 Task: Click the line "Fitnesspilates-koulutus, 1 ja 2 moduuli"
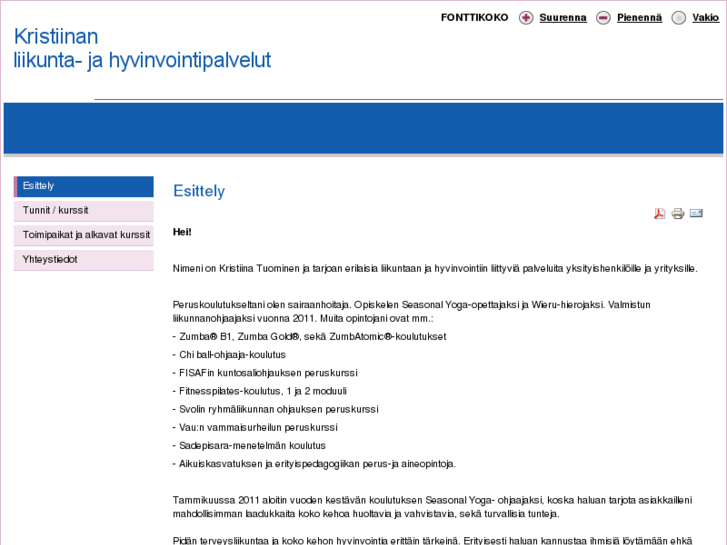260,391
